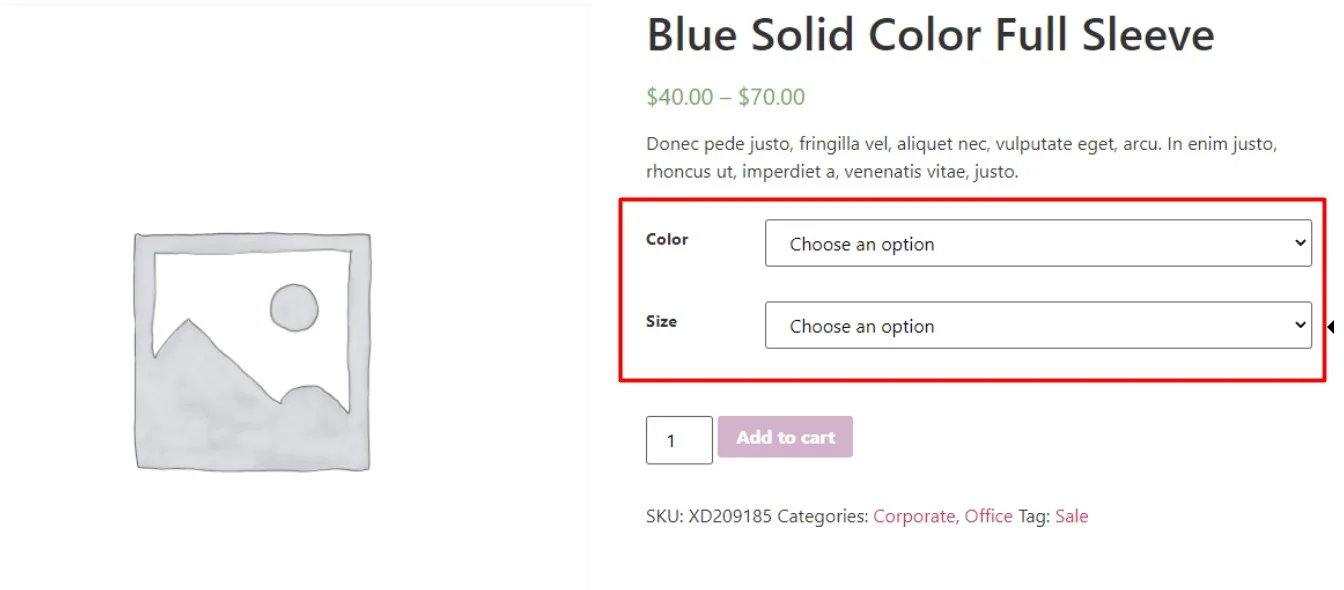The height and width of the screenshot is (590, 1344).
Task: Click the Categories label text
Action: pos(823,516)
